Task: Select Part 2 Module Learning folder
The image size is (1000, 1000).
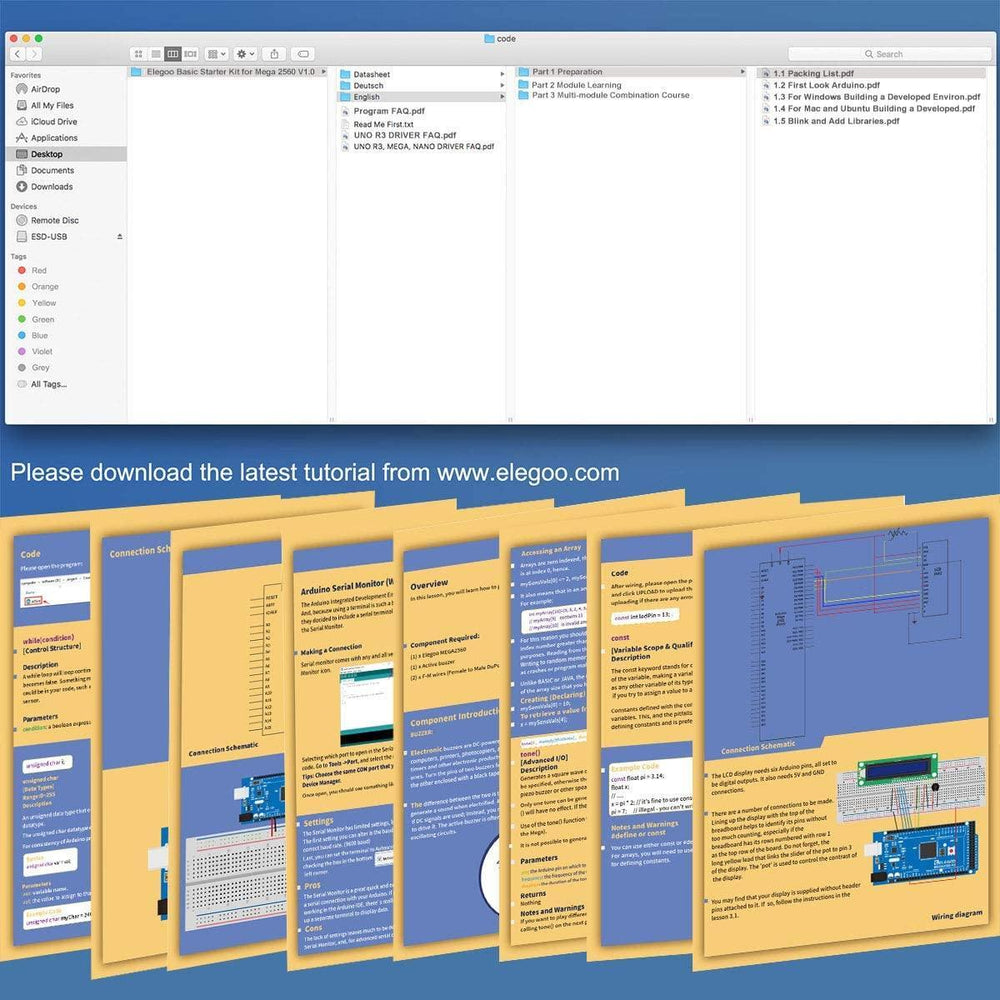Action: point(576,85)
